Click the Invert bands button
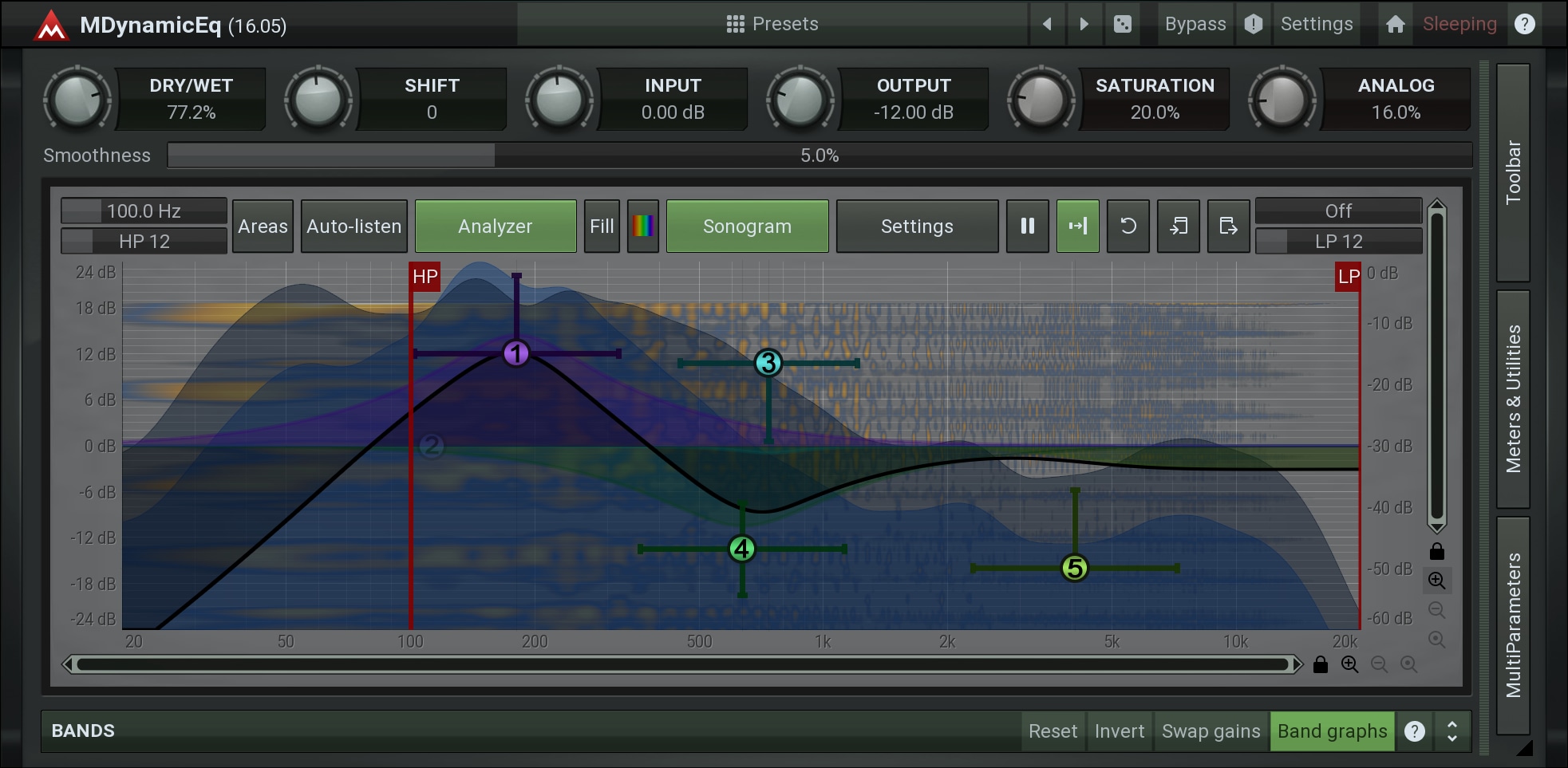 (1120, 731)
